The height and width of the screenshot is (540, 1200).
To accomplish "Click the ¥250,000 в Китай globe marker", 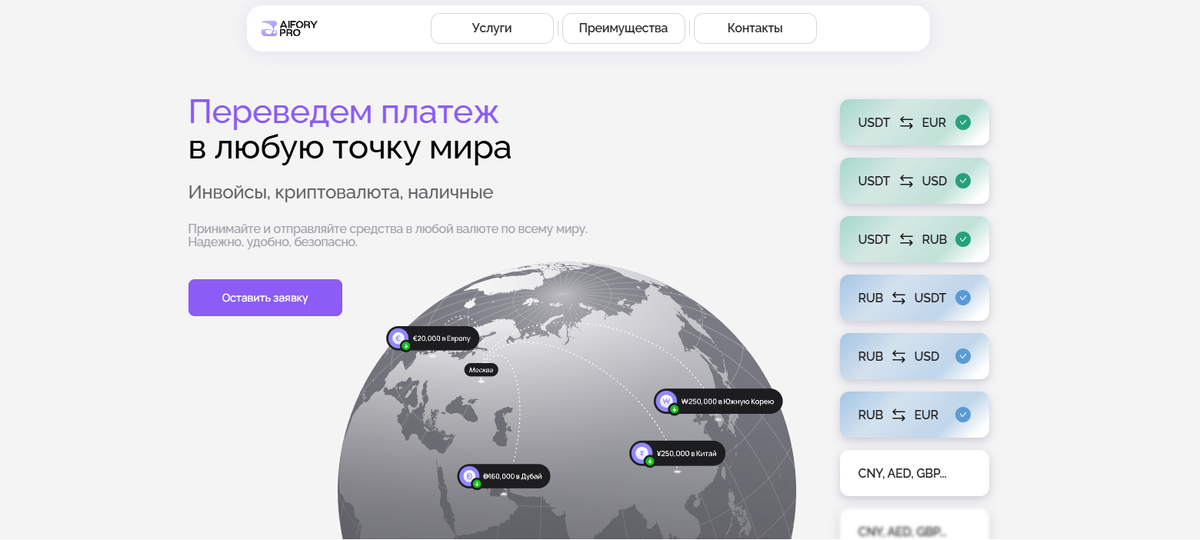I will tap(677, 453).
